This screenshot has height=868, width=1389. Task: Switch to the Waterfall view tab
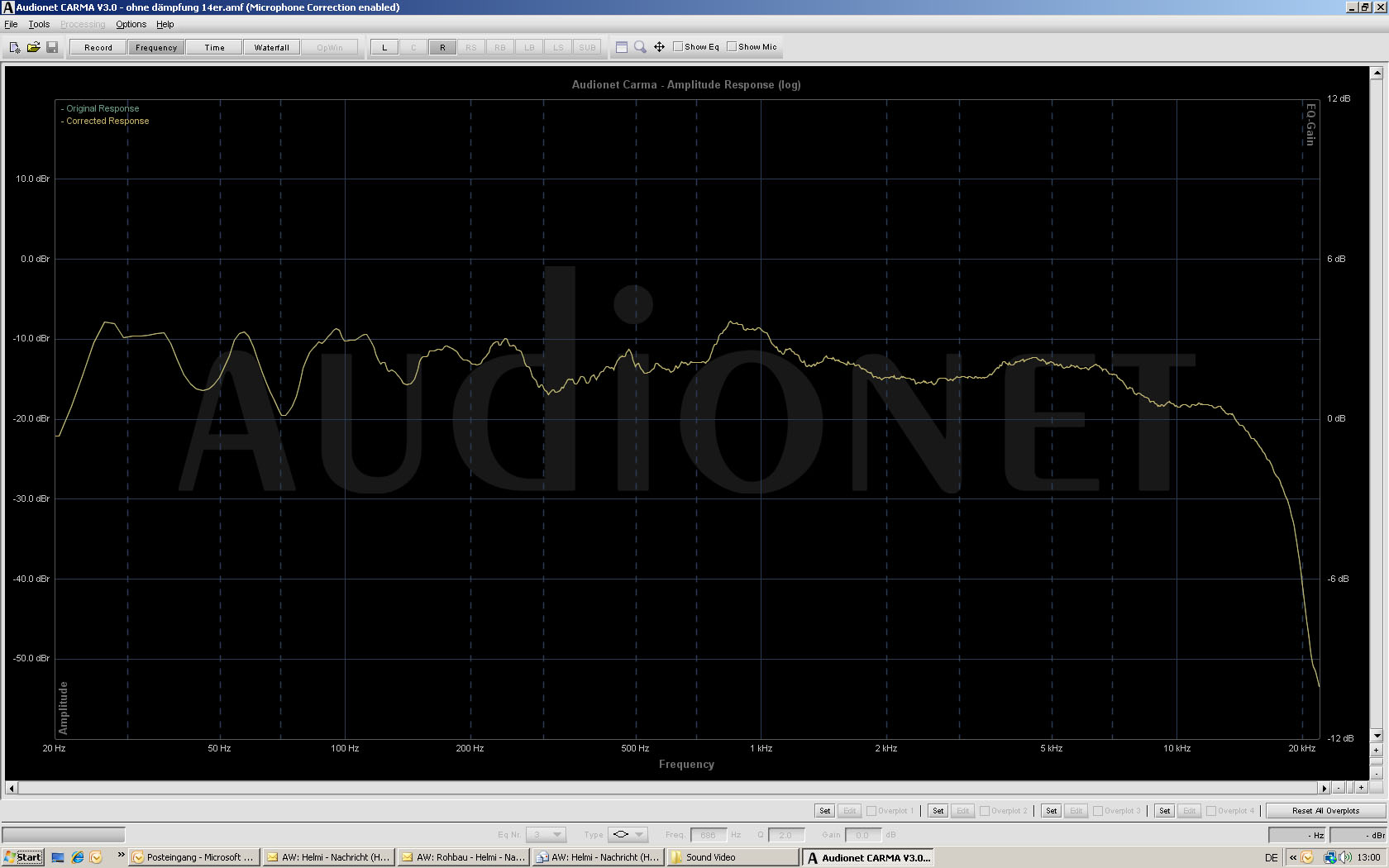click(x=271, y=47)
